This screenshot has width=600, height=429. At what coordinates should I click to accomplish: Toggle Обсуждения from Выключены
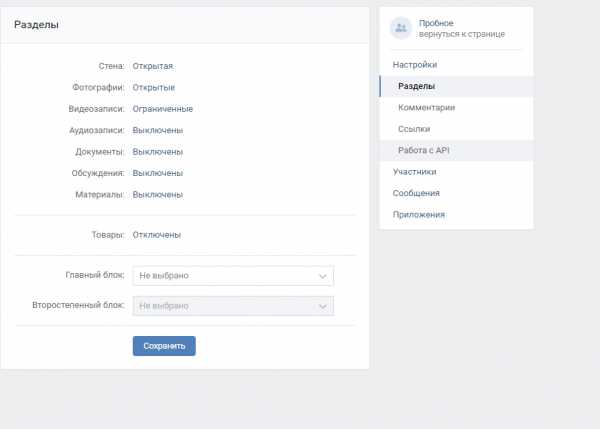coord(158,173)
